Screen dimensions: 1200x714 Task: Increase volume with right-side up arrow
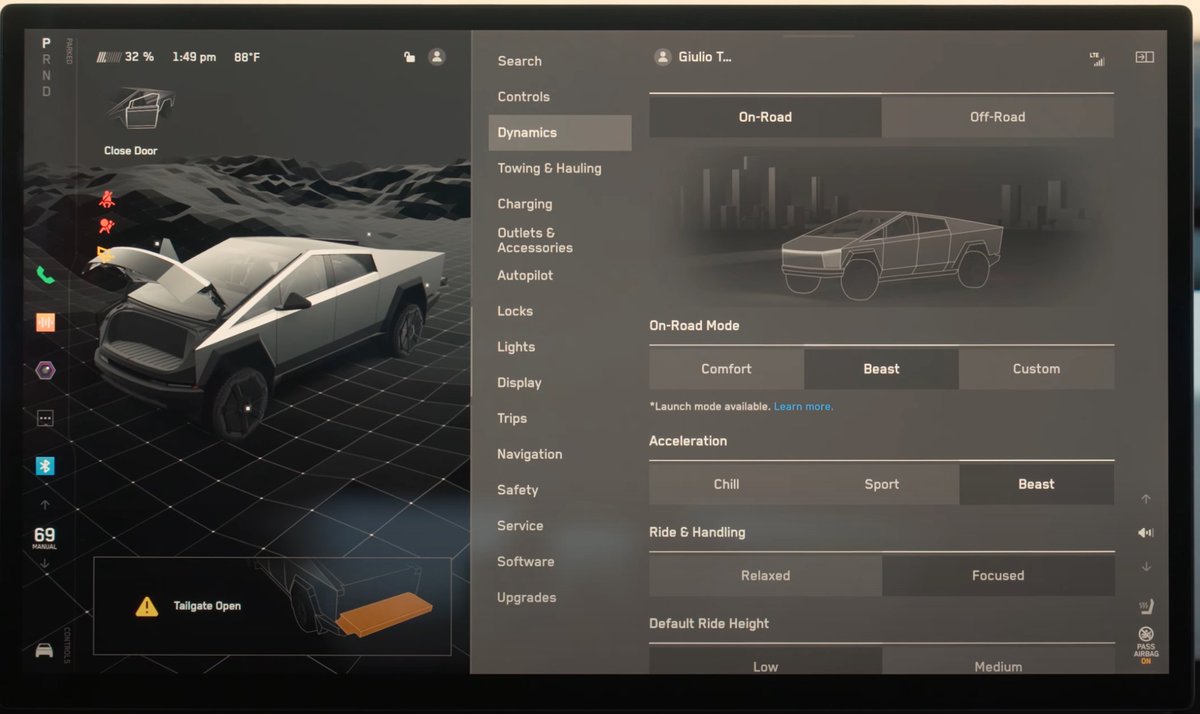[x=1146, y=499]
